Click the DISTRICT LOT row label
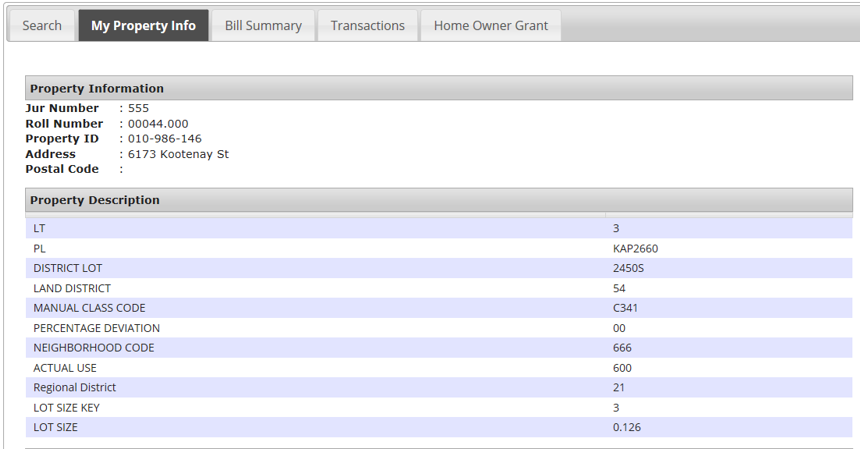 68,268
